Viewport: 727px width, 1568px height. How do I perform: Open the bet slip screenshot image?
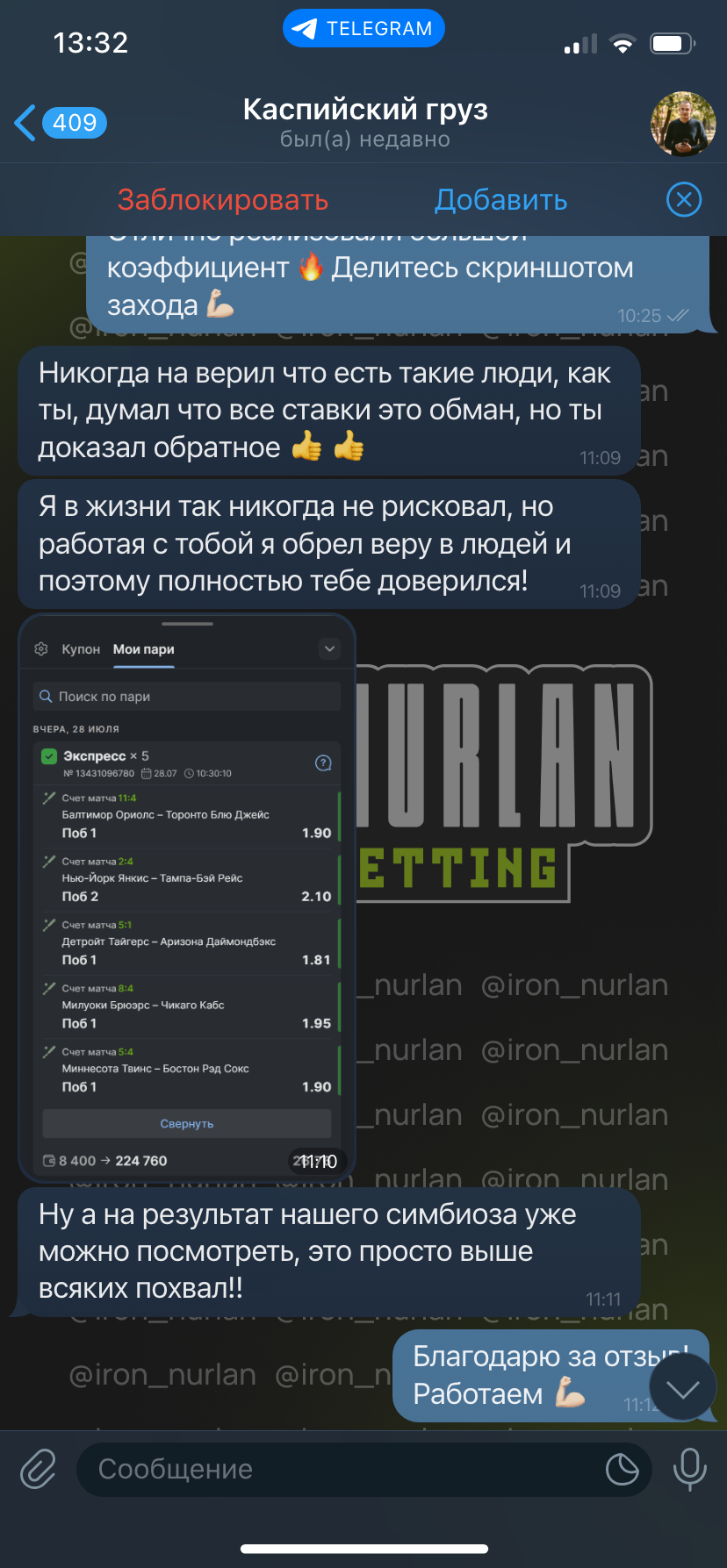[x=187, y=897]
